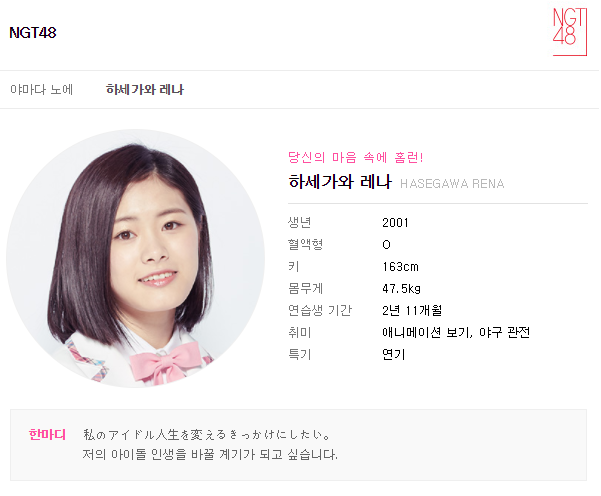Click the 생년 label
This screenshot has height=496, width=601.
pyautogui.click(x=299, y=222)
